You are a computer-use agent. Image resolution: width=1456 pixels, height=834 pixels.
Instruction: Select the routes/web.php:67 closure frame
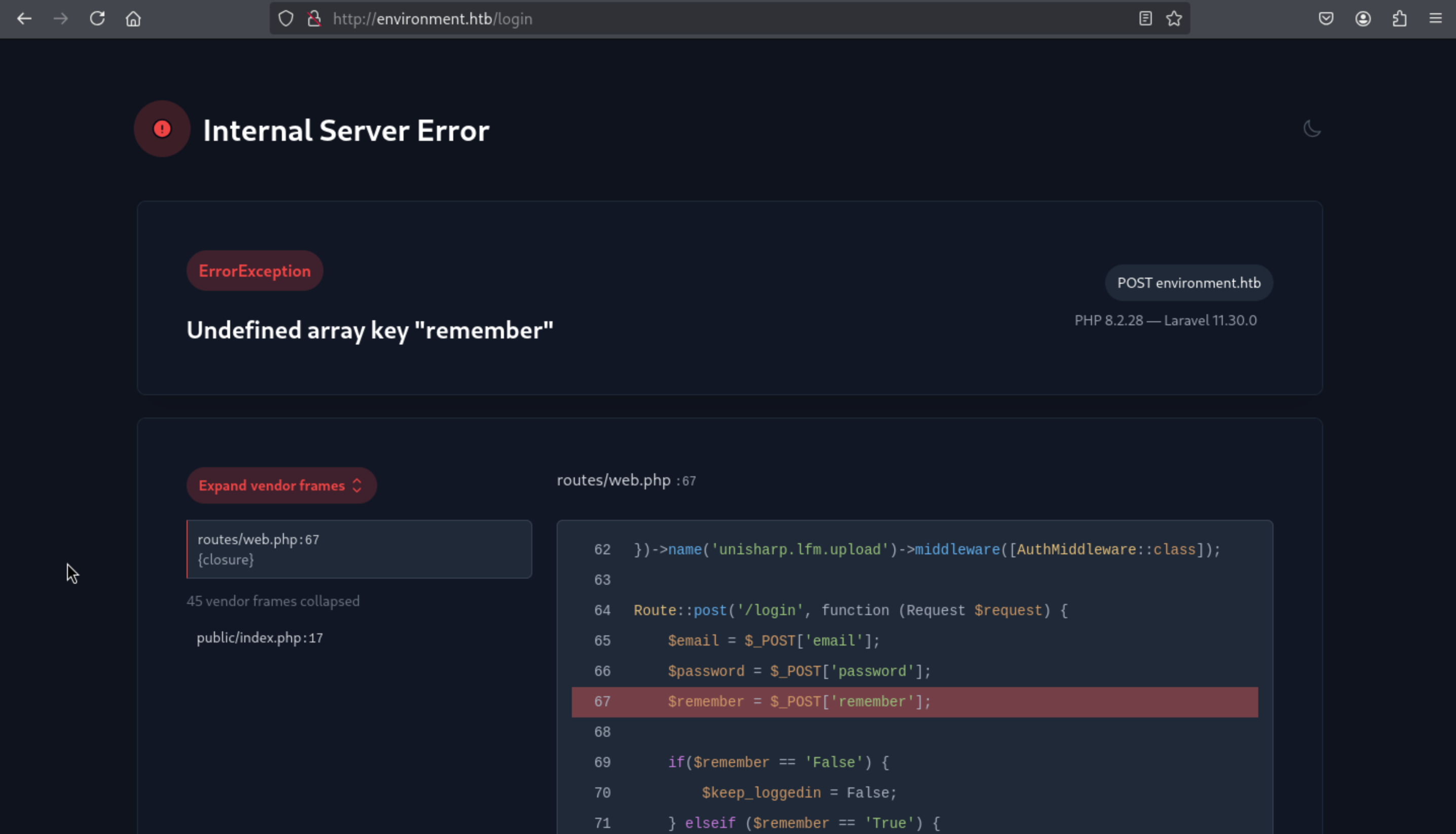359,549
